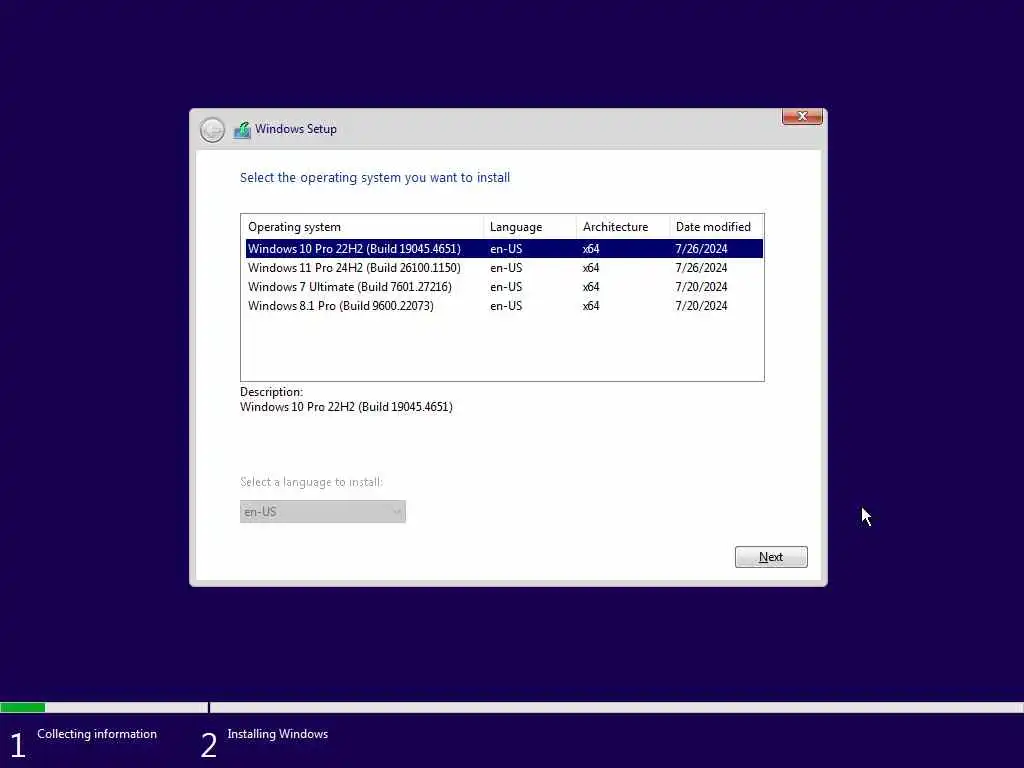1024x768 pixels.
Task: Click 7/26/2024 date in Windows 11 row
Action: [x=701, y=268]
